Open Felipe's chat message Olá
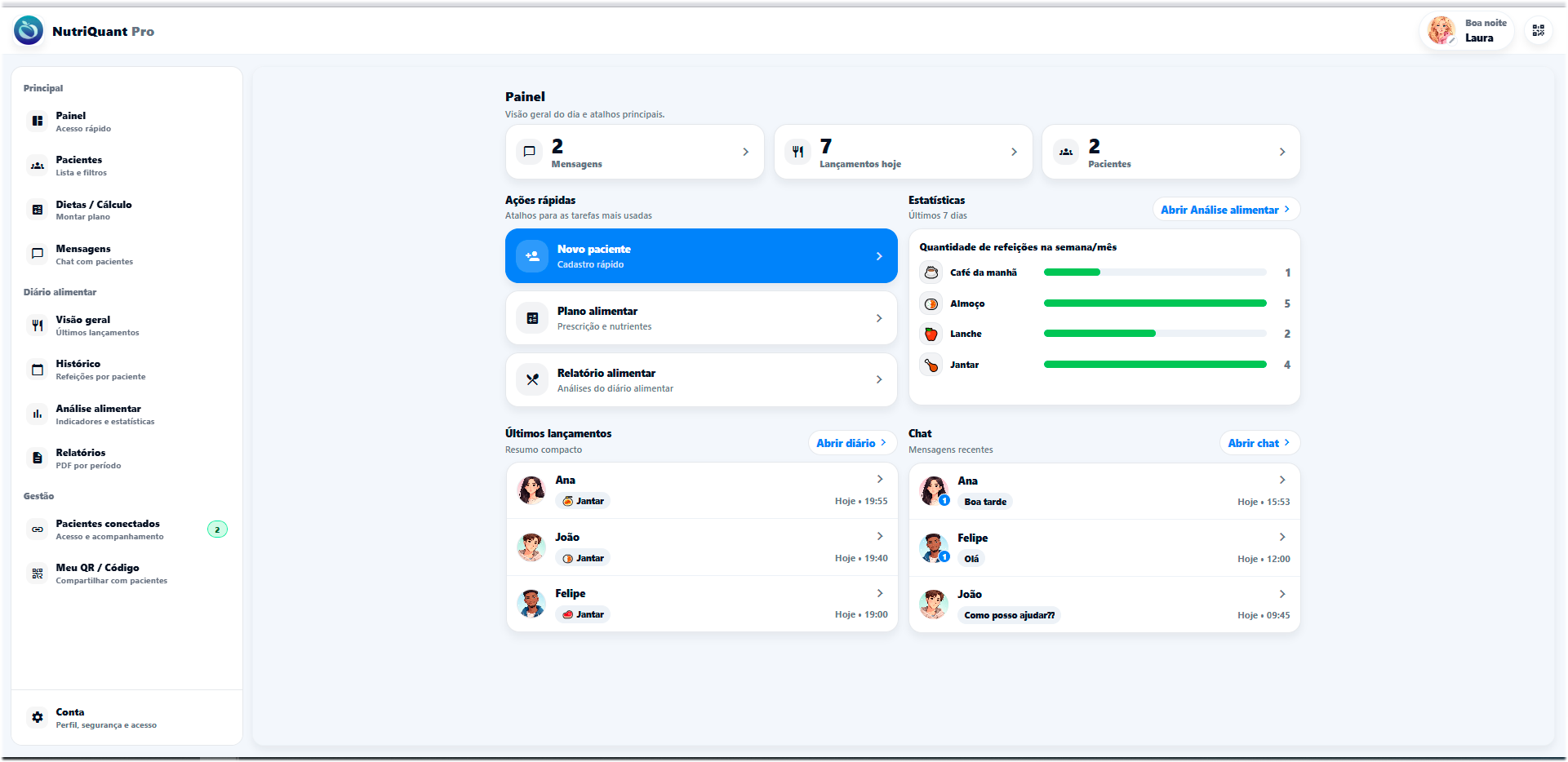This screenshot has height=762, width=1568. coord(1104,548)
